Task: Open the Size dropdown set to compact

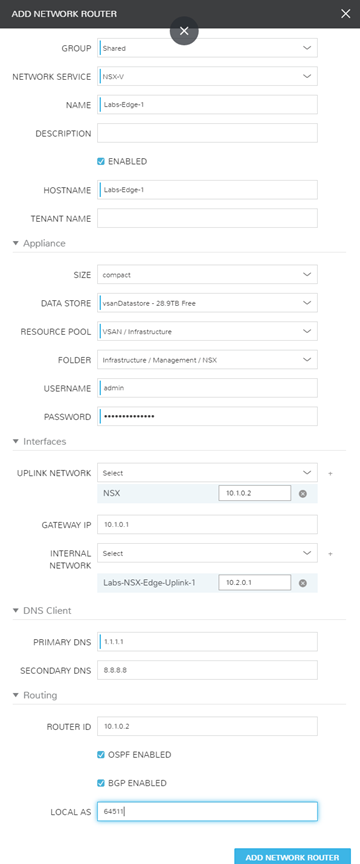Action: (x=207, y=274)
